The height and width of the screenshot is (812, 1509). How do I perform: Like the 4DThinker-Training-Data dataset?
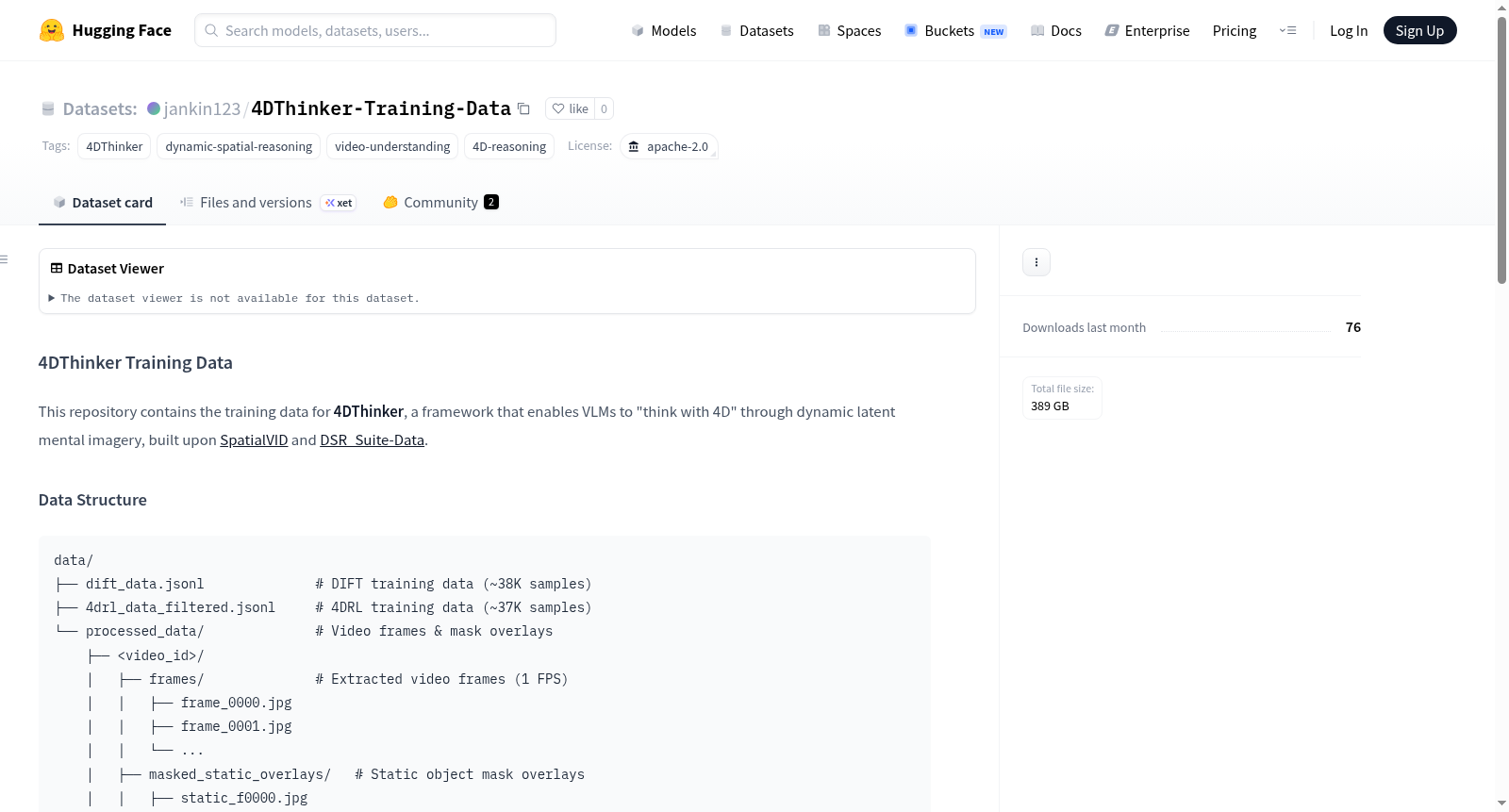(x=570, y=108)
